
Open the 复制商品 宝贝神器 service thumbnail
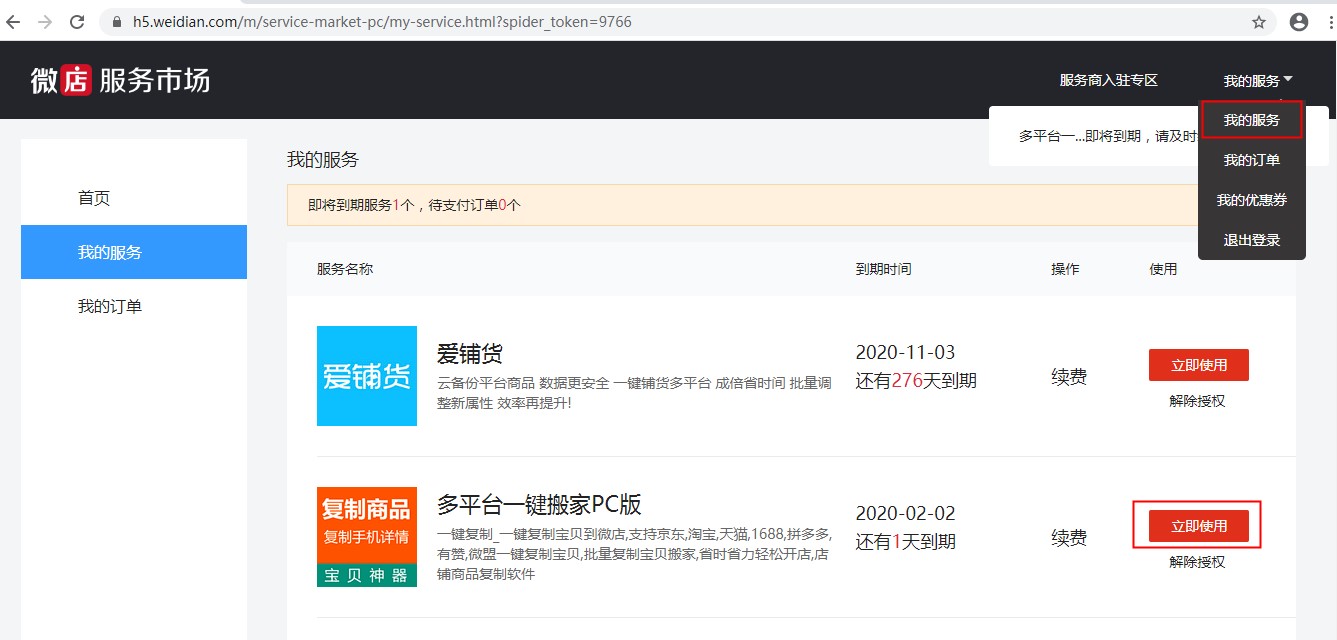coord(367,537)
